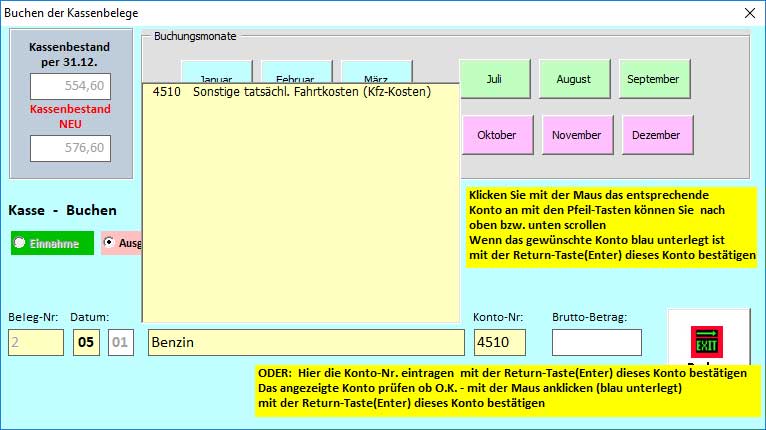766x430 pixels.
Task: Choose booking month Oktober
Action: coord(497,135)
